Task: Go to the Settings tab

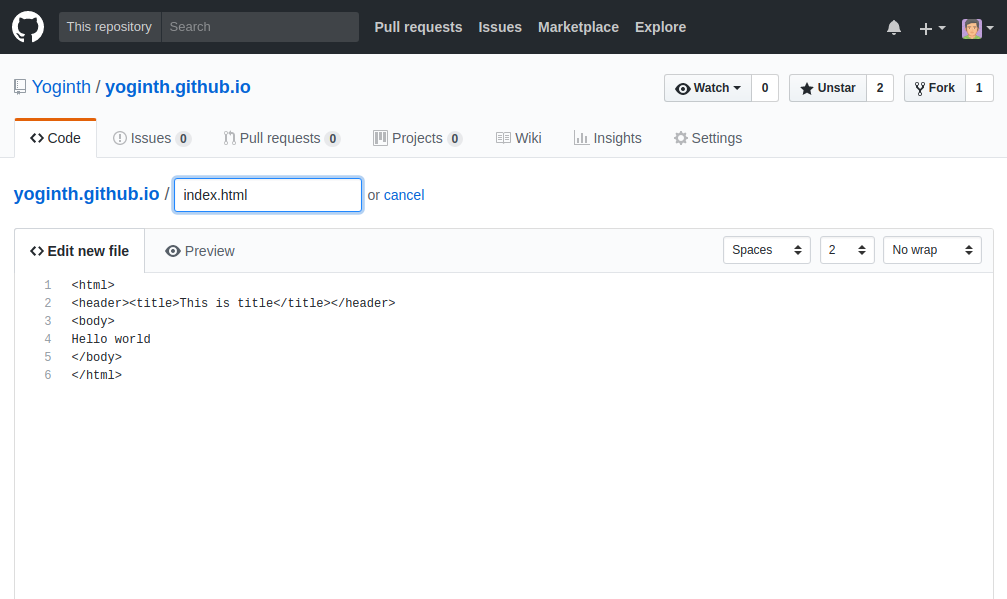Action: point(708,138)
